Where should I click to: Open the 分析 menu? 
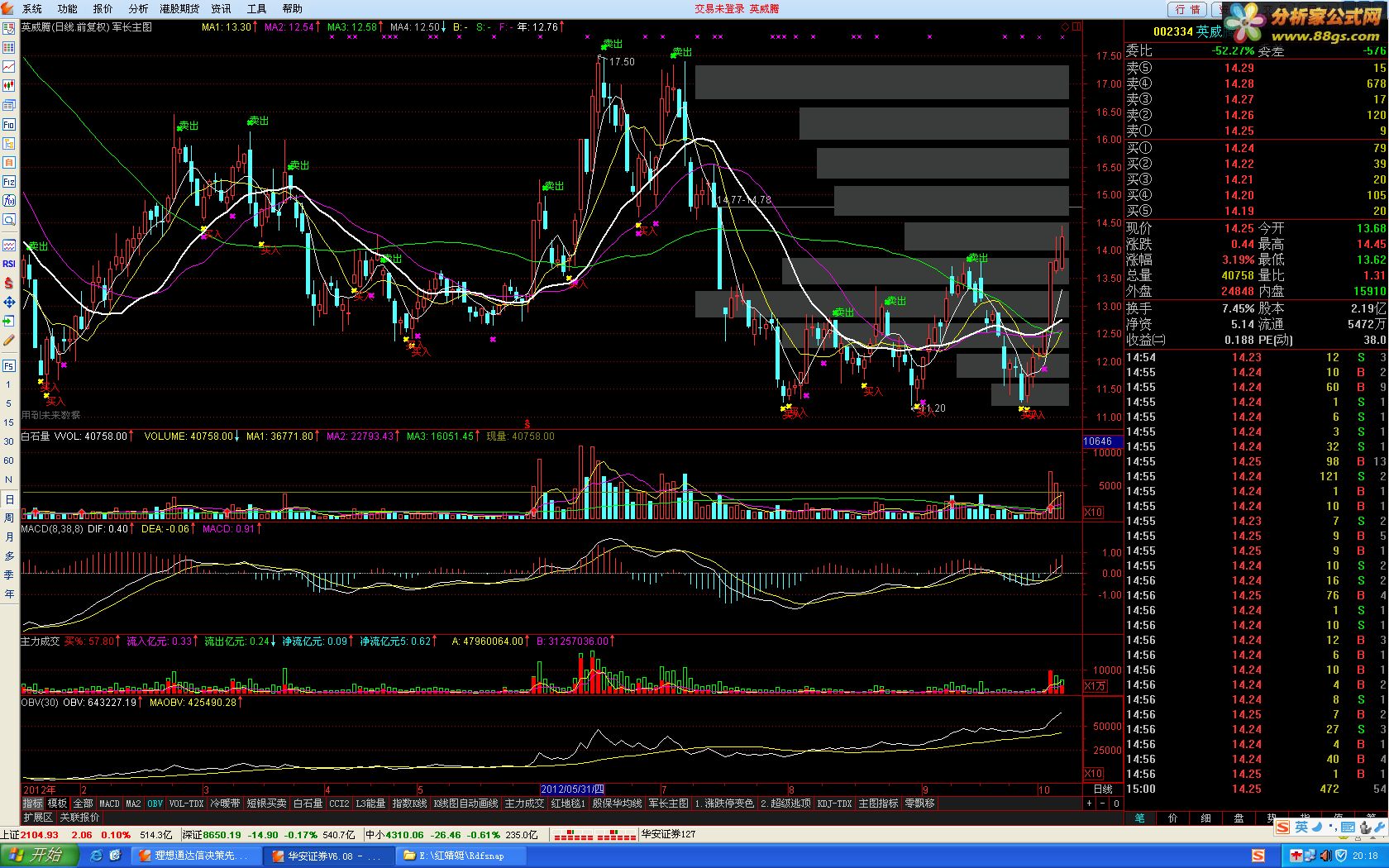(x=139, y=9)
